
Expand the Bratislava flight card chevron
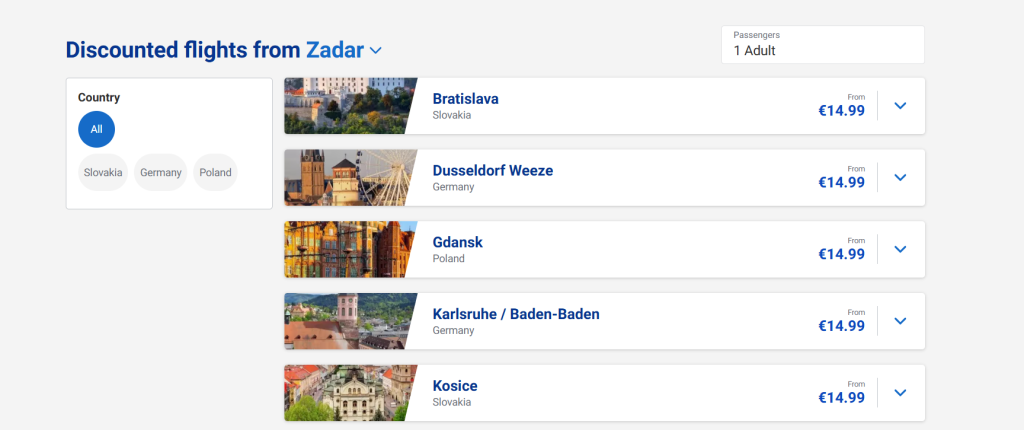click(900, 106)
